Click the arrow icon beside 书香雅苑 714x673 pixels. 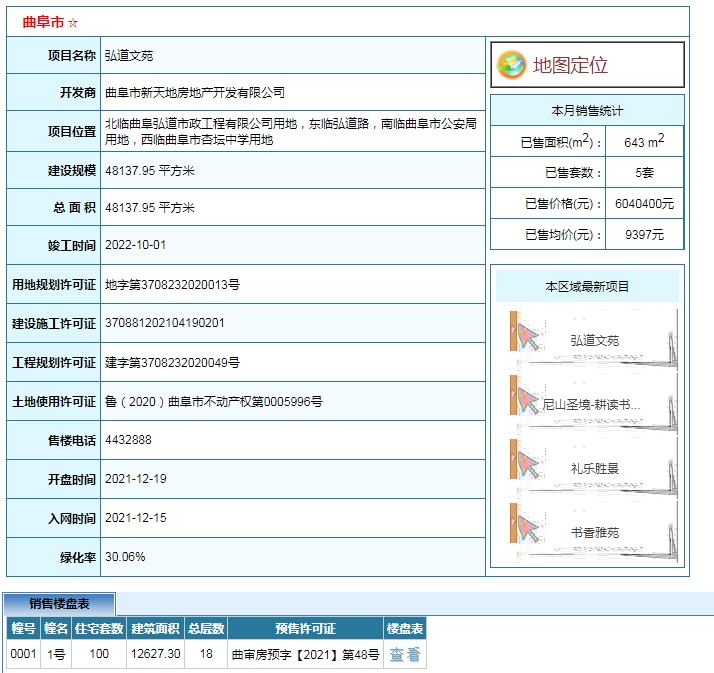pyautogui.click(x=528, y=529)
